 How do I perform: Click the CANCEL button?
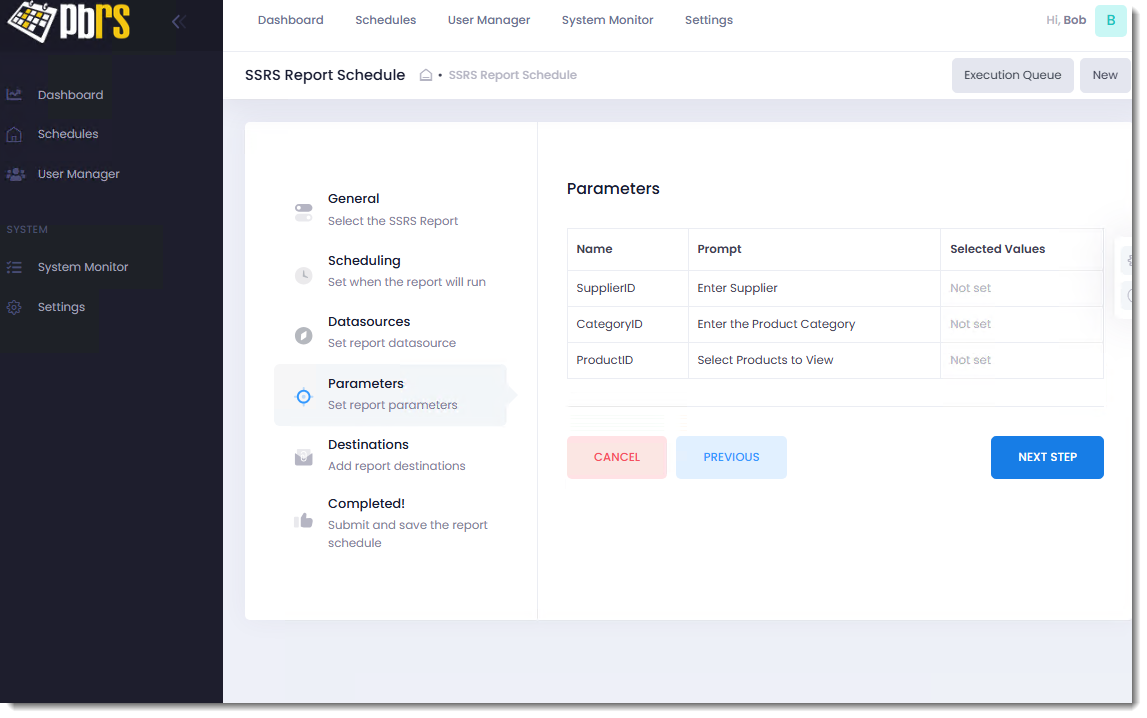[616, 457]
